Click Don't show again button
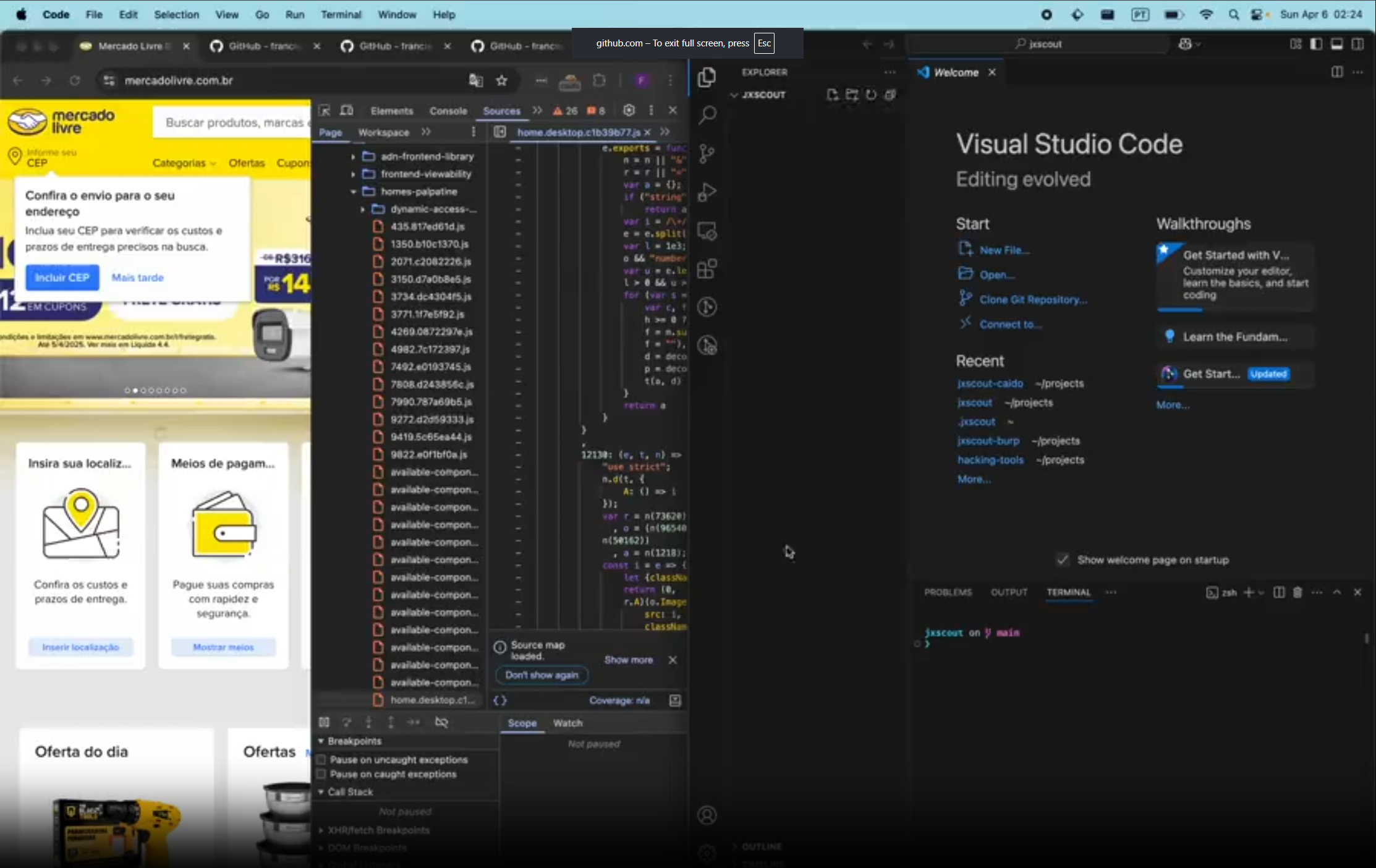 tap(541, 675)
